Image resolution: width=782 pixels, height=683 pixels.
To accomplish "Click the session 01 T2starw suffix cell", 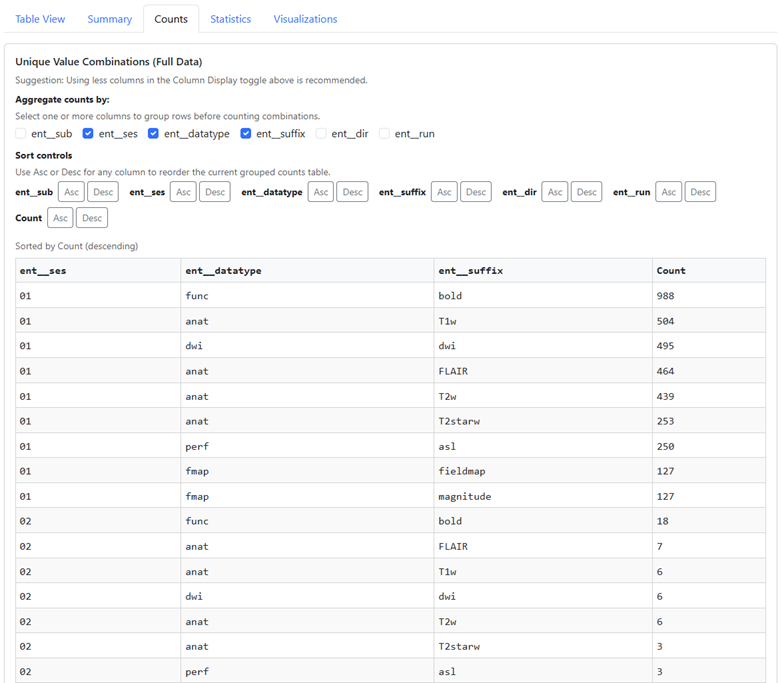I will click(543, 421).
